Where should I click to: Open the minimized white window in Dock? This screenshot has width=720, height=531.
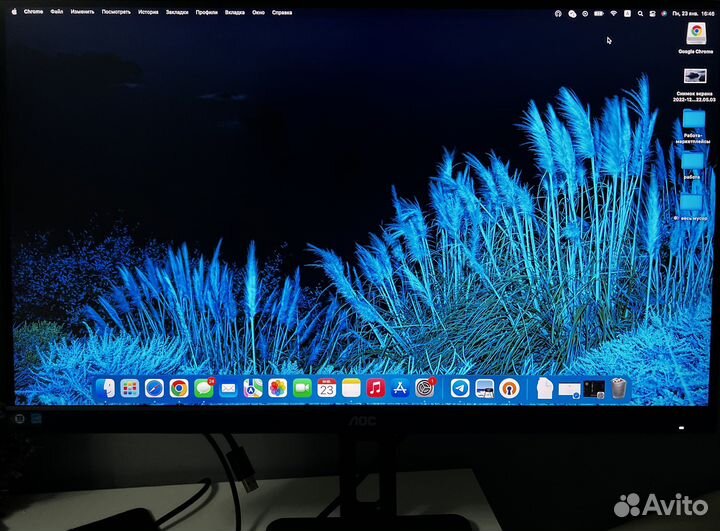pos(569,390)
